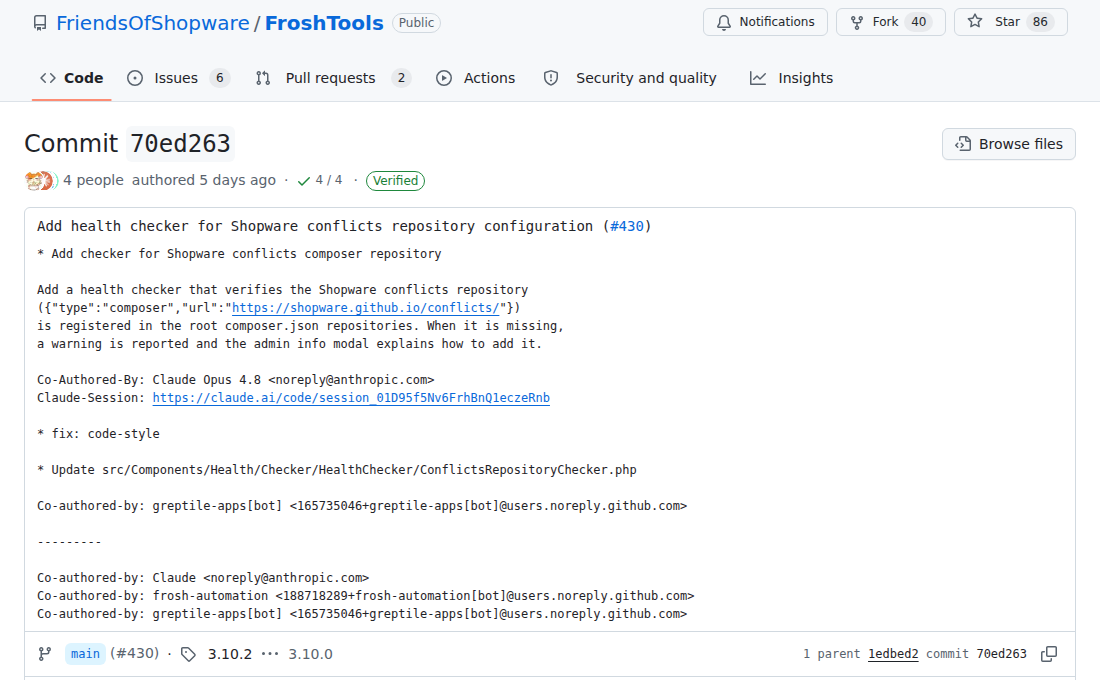
Task: Click the Security shield icon
Action: [551, 78]
